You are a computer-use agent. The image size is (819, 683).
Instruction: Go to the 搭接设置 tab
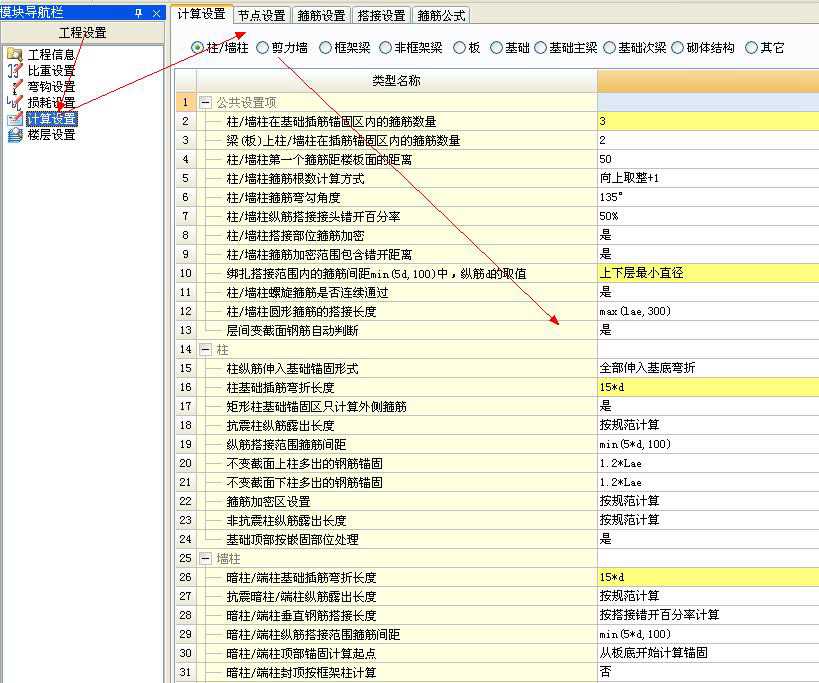(381, 16)
